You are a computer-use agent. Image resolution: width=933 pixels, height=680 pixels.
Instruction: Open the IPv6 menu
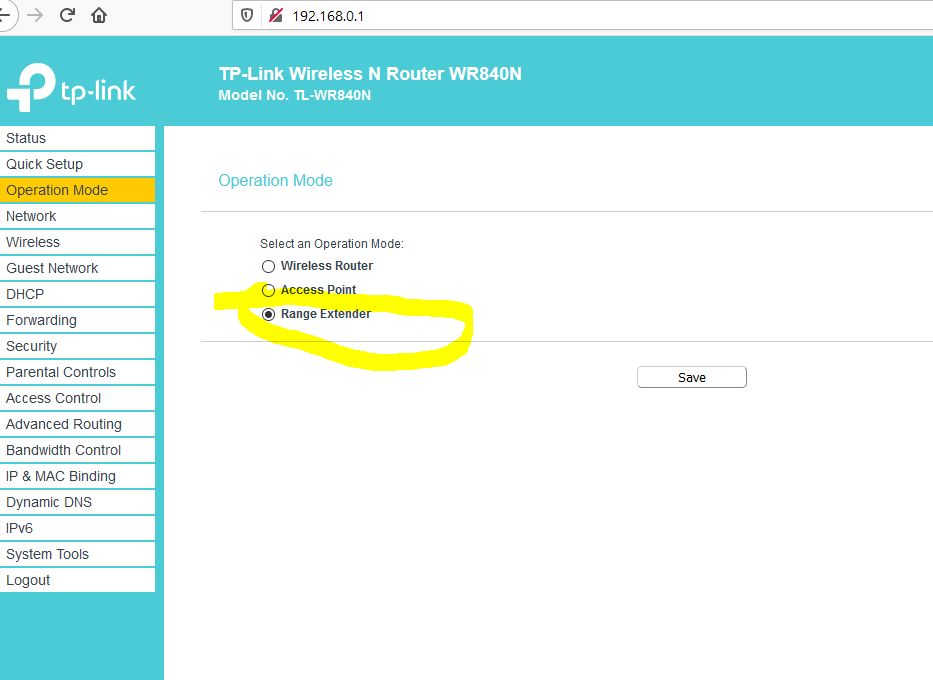click(x=77, y=528)
